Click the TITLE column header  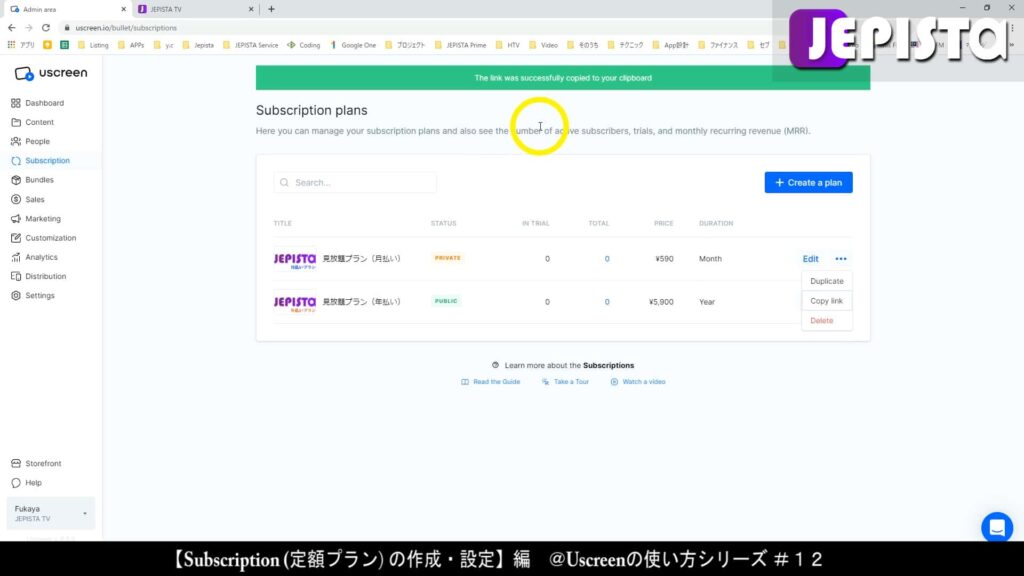coord(282,223)
